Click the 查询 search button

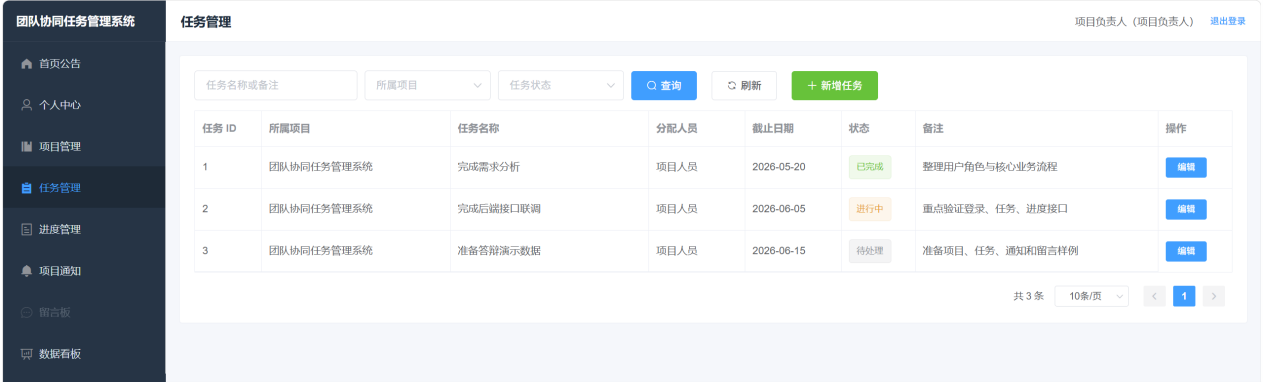tap(664, 86)
